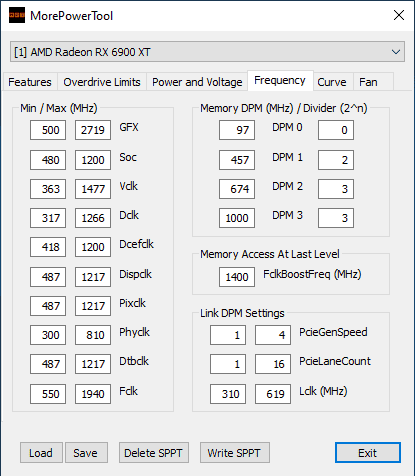Click the DPM 0 memory frequency field
Viewport: 415px width, 476px height.
coord(237,130)
